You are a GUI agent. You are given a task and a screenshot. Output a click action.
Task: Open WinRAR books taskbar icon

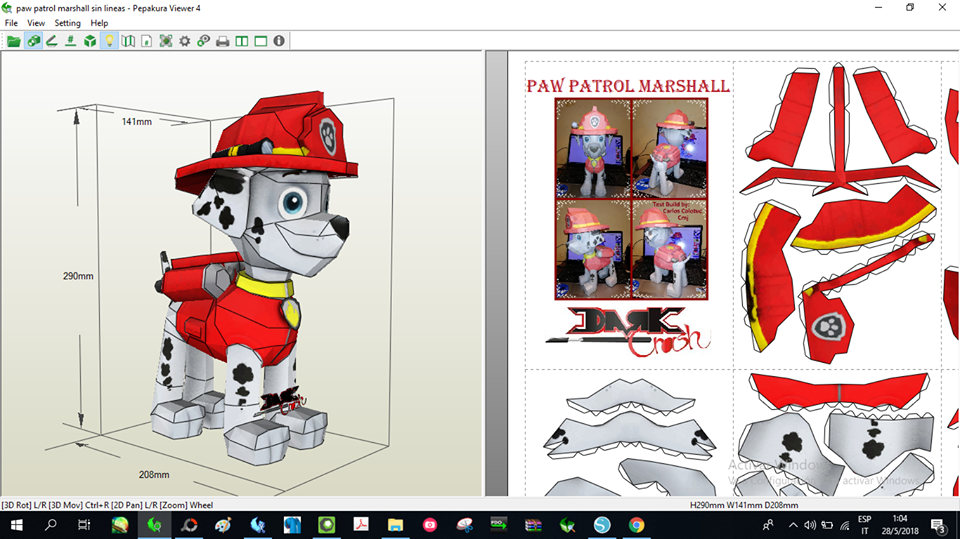[533, 525]
